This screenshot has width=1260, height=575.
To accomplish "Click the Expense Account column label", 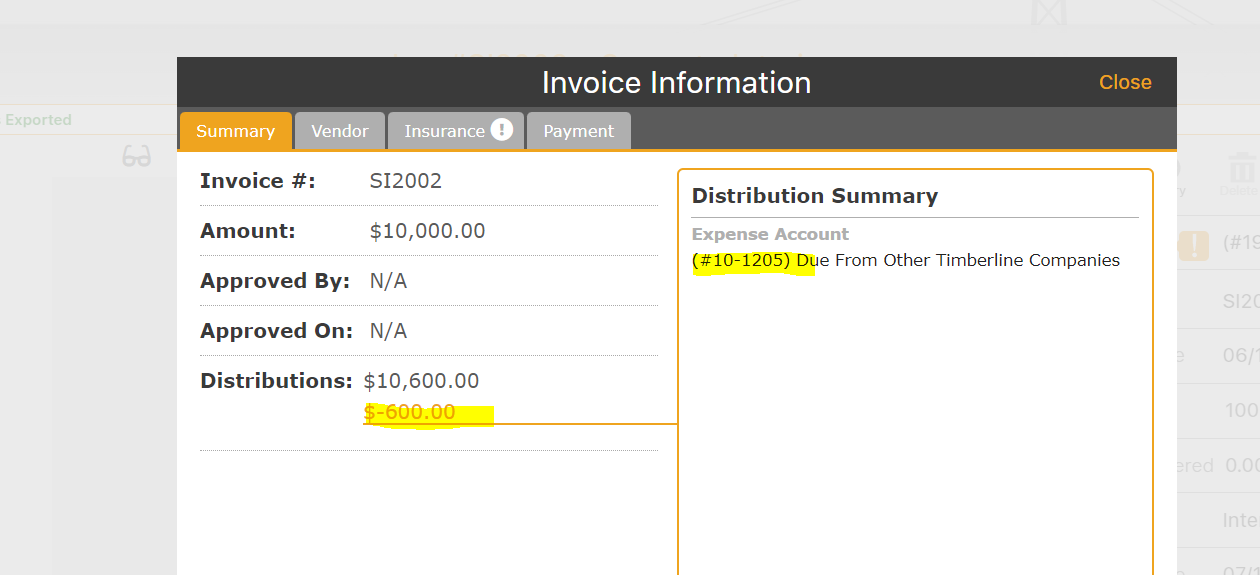I will (x=770, y=234).
